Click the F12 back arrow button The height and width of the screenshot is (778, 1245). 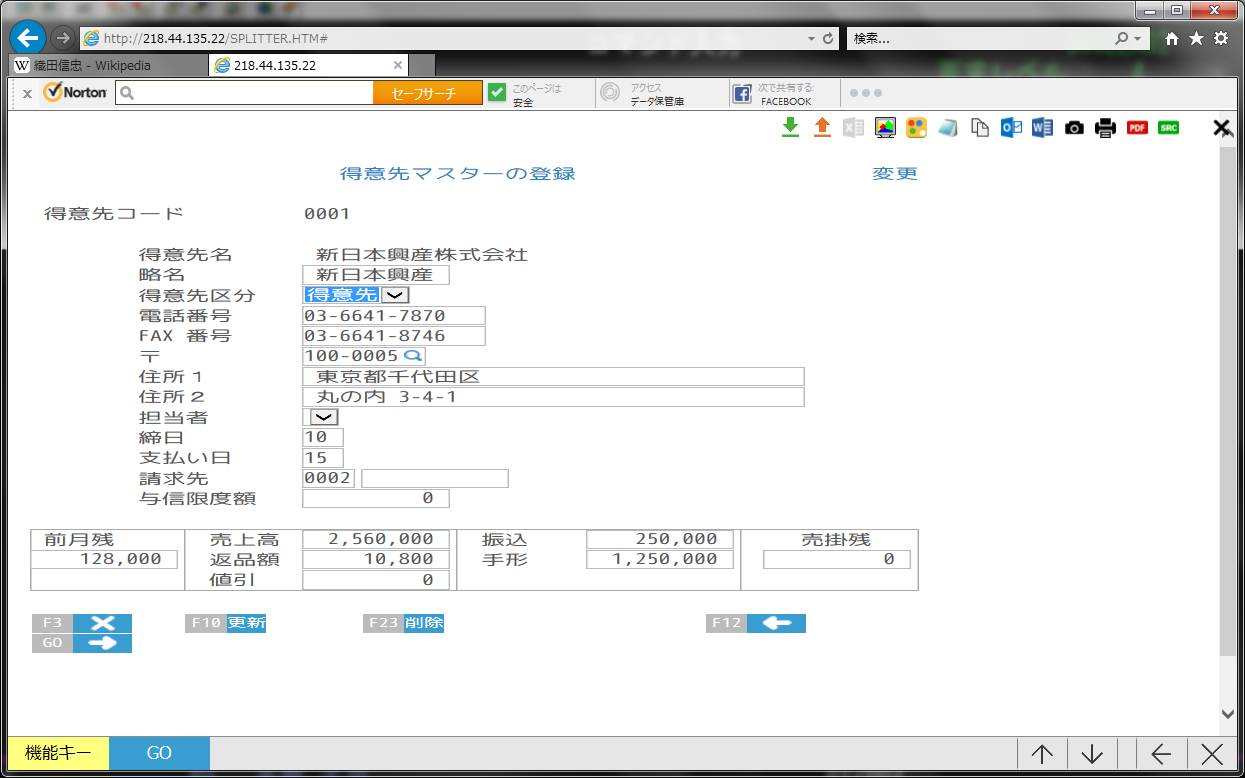point(776,623)
